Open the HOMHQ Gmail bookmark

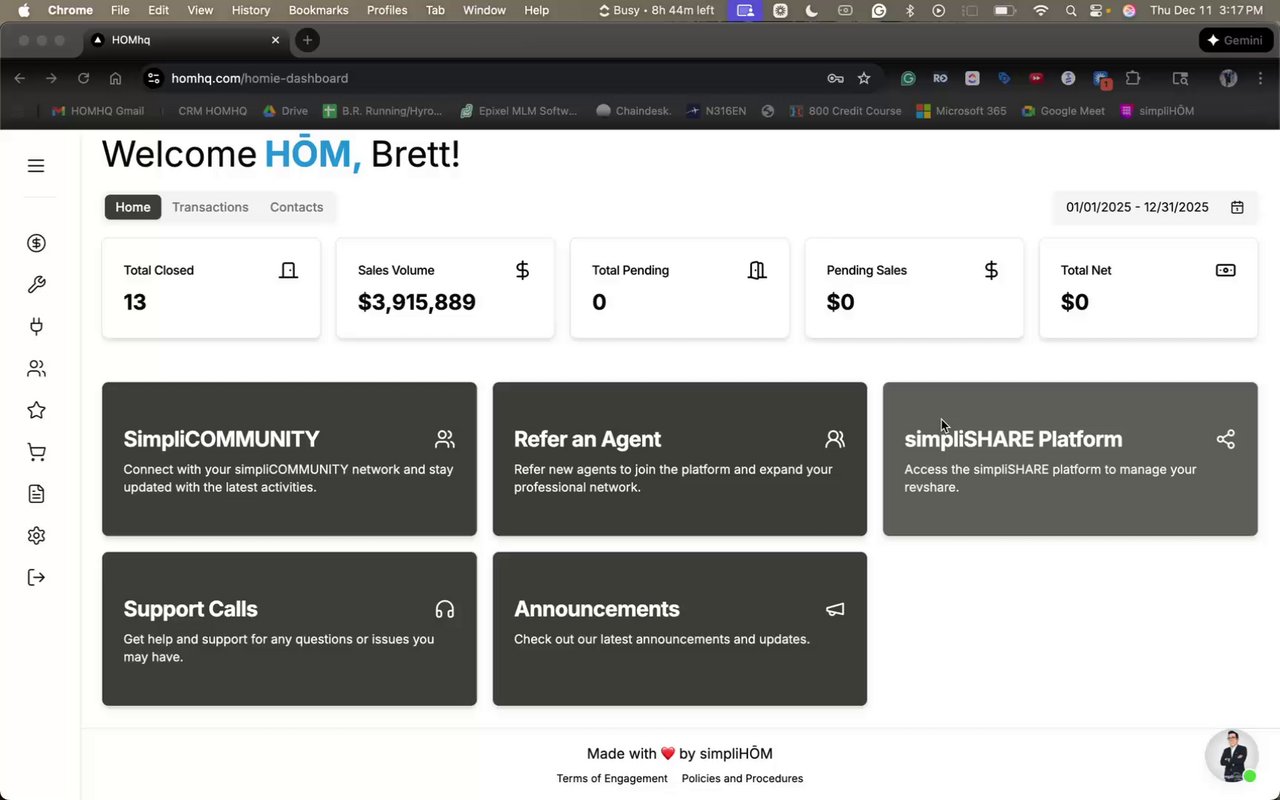coord(98,111)
